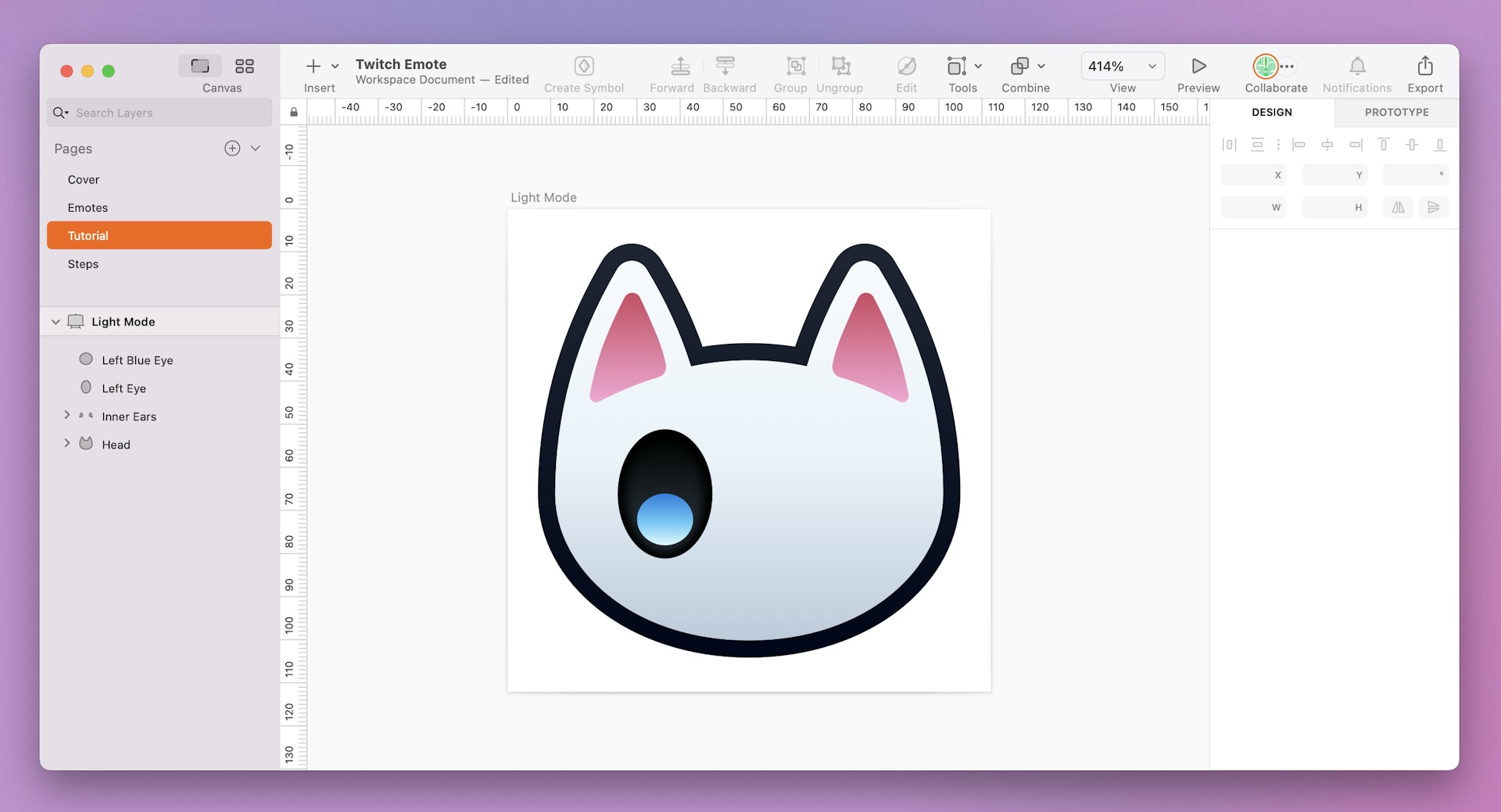Select the Ungroup icon
The image size is (1501, 812).
[839, 66]
